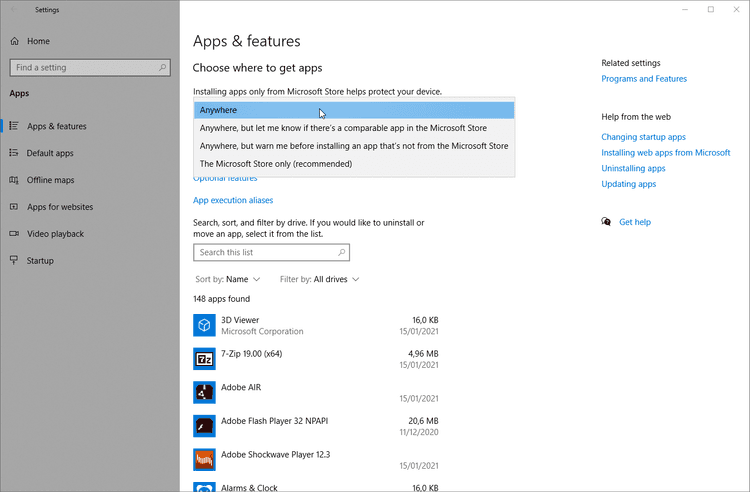This screenshot has width=750, height=492.
Task: Go to Video playback settings
Action: [x=55, y=234]
